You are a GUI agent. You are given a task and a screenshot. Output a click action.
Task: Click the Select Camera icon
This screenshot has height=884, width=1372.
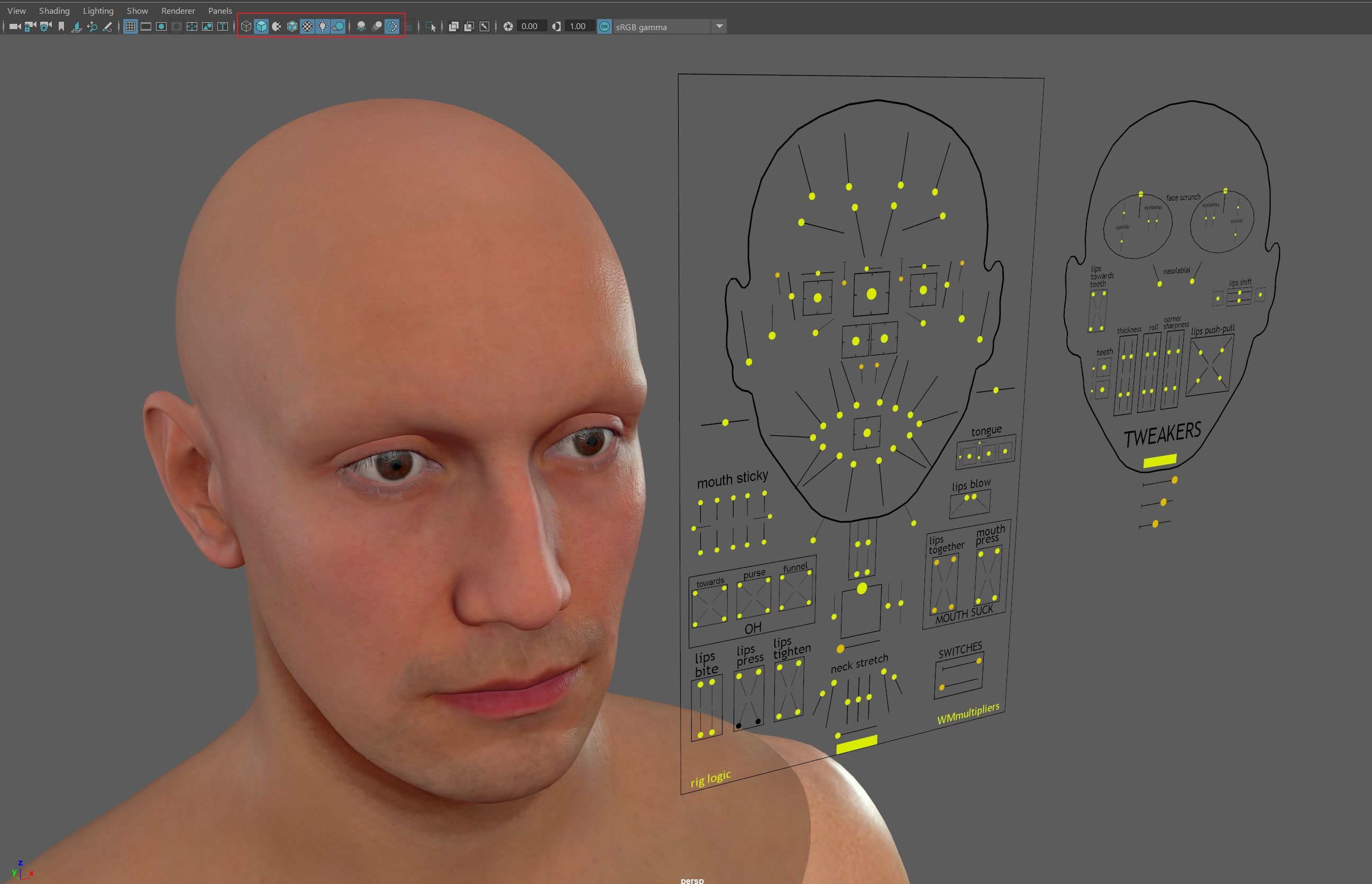(15, 26)
